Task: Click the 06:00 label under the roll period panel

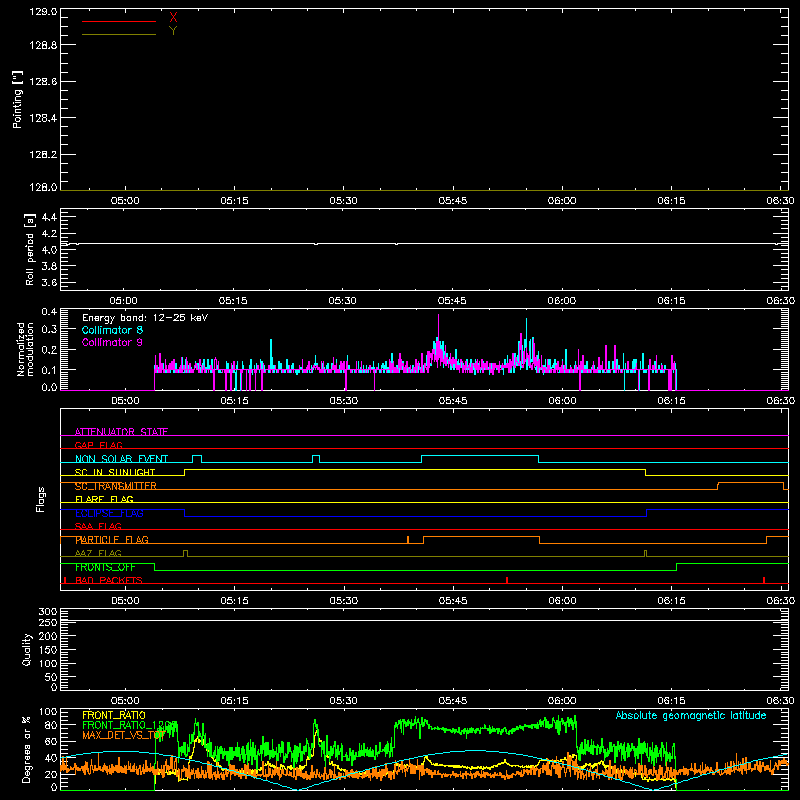Action: click(x=562, y=301)
